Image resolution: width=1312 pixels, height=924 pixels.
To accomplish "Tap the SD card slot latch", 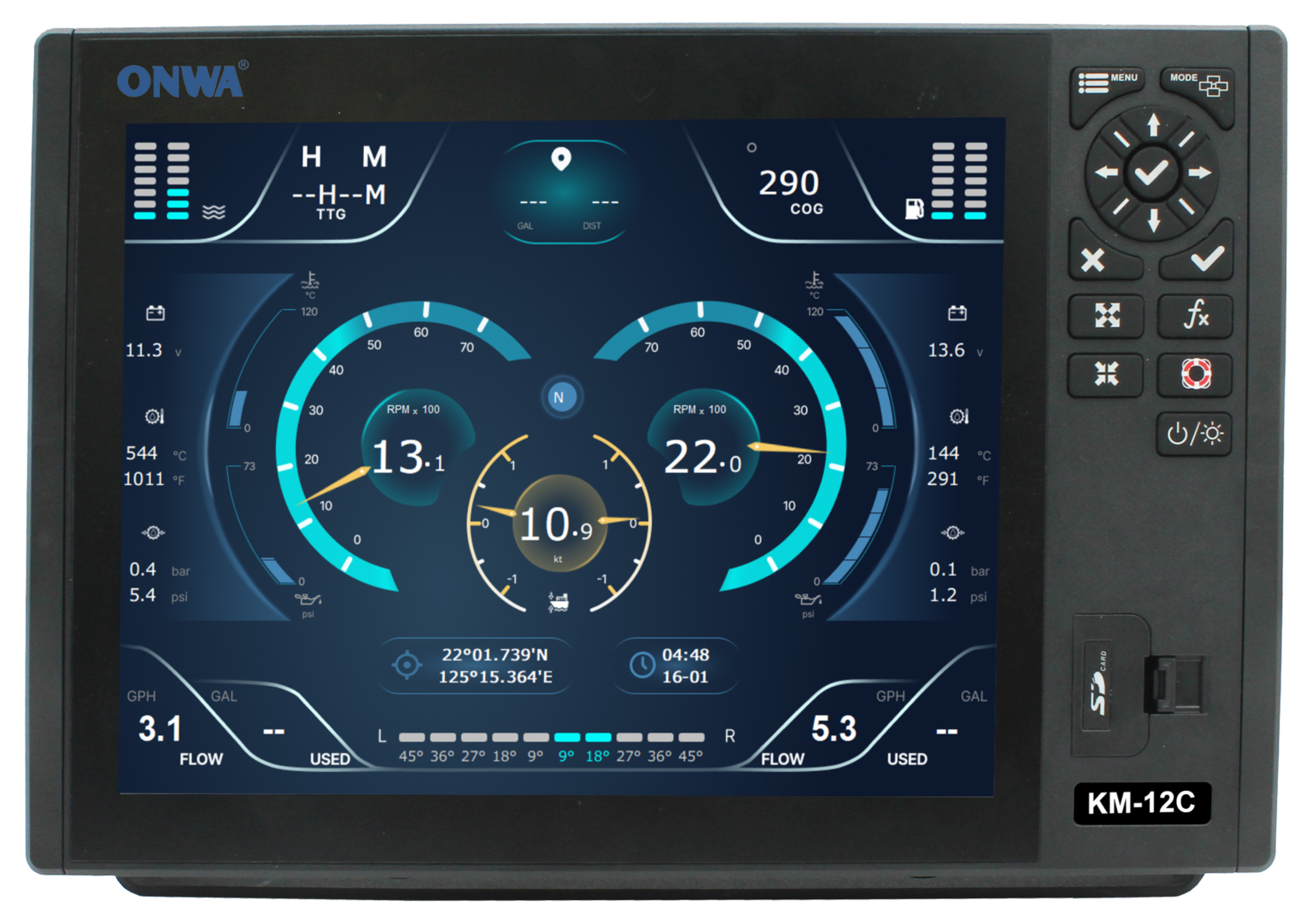I will 1175,684.
